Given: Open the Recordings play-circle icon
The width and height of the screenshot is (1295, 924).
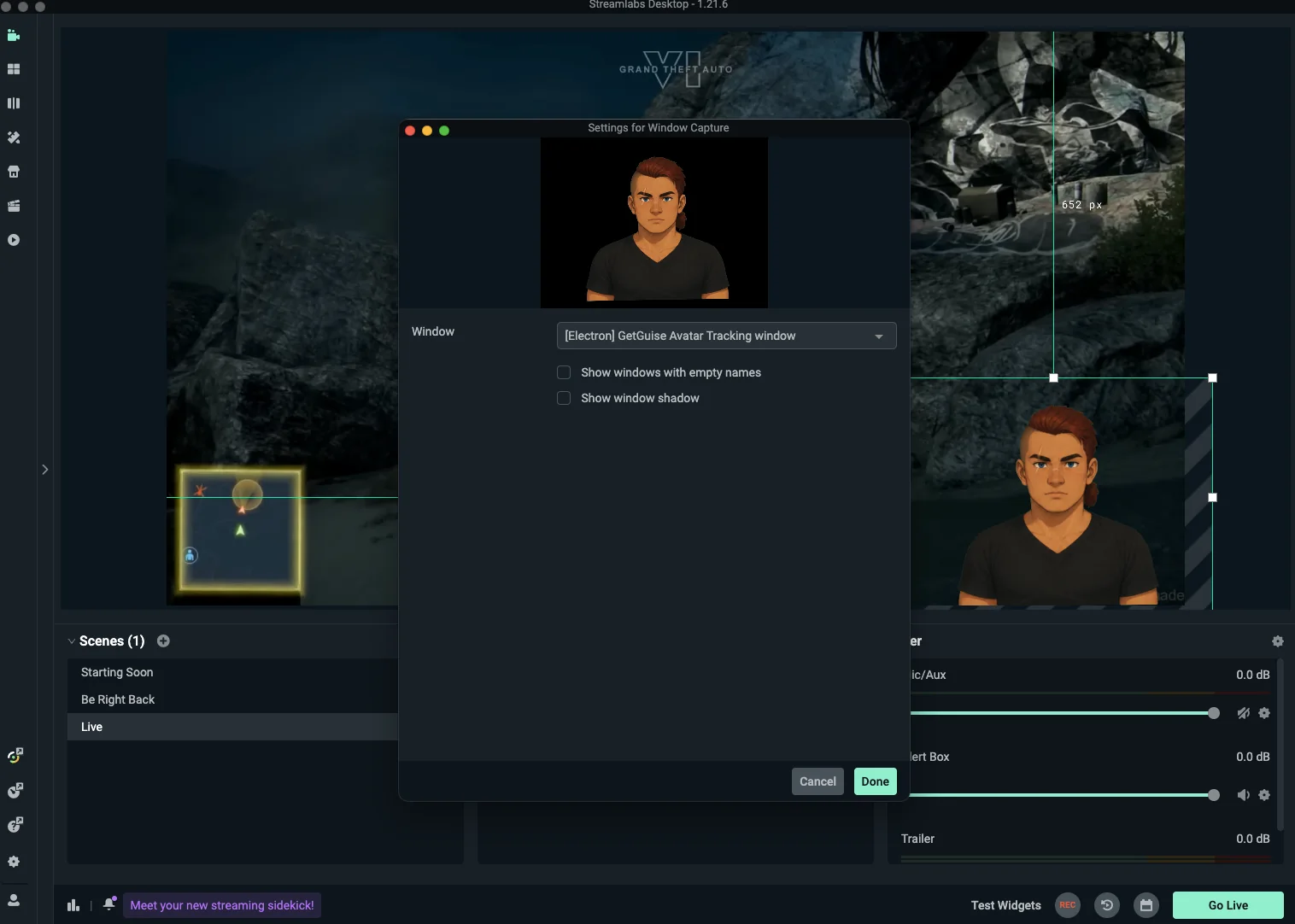Looking at the screenshot, I should coord(14,240).
